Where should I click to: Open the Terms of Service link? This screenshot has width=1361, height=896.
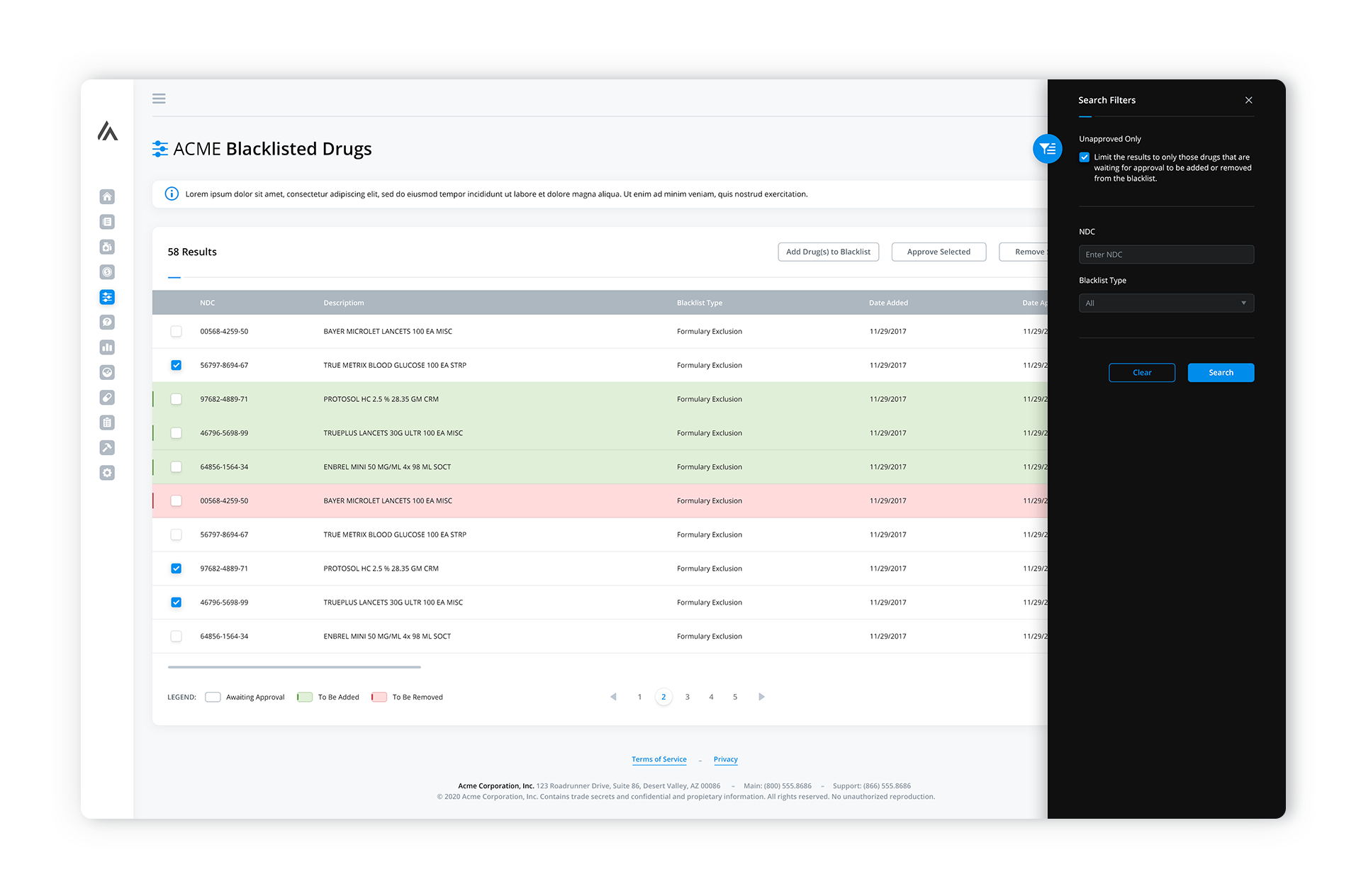pyautogui.click(x=659, y=759)
